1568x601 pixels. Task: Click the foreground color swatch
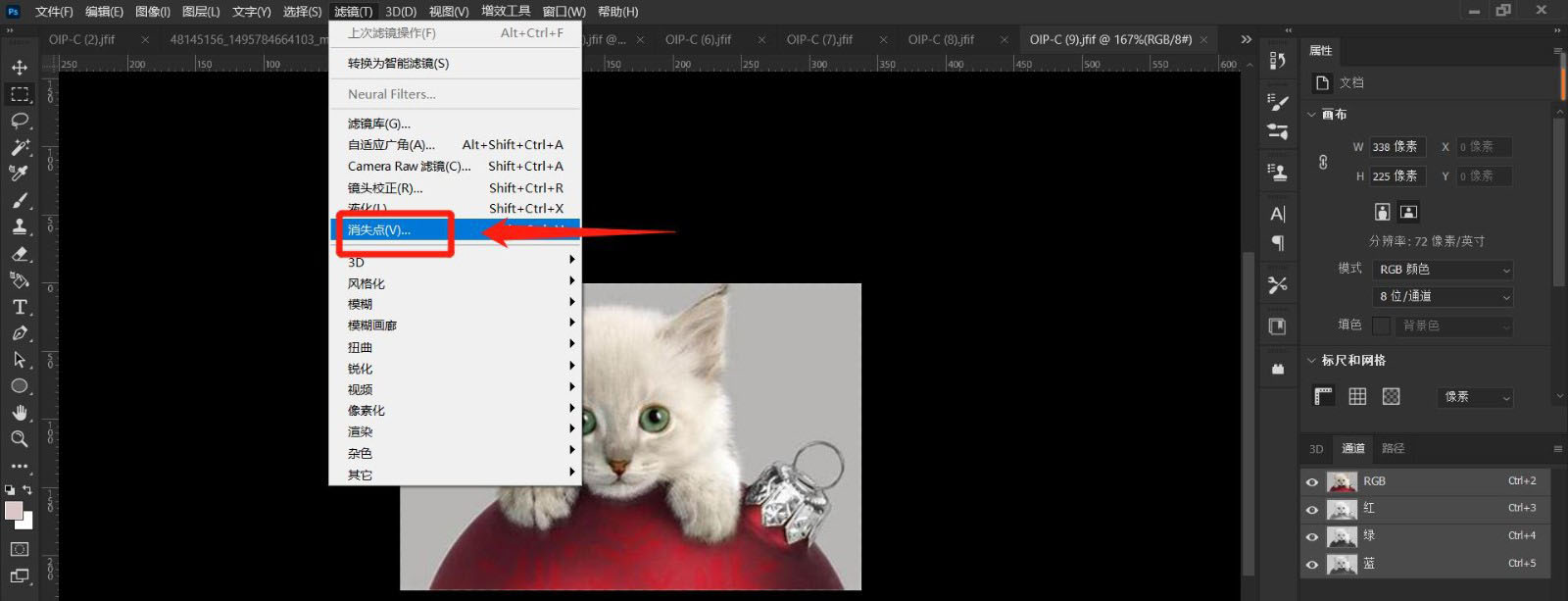14,511
